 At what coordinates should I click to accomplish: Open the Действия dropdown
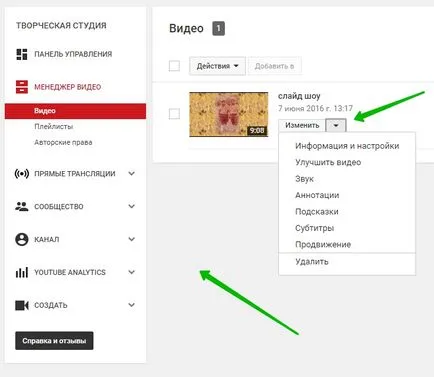click(217, 66)
